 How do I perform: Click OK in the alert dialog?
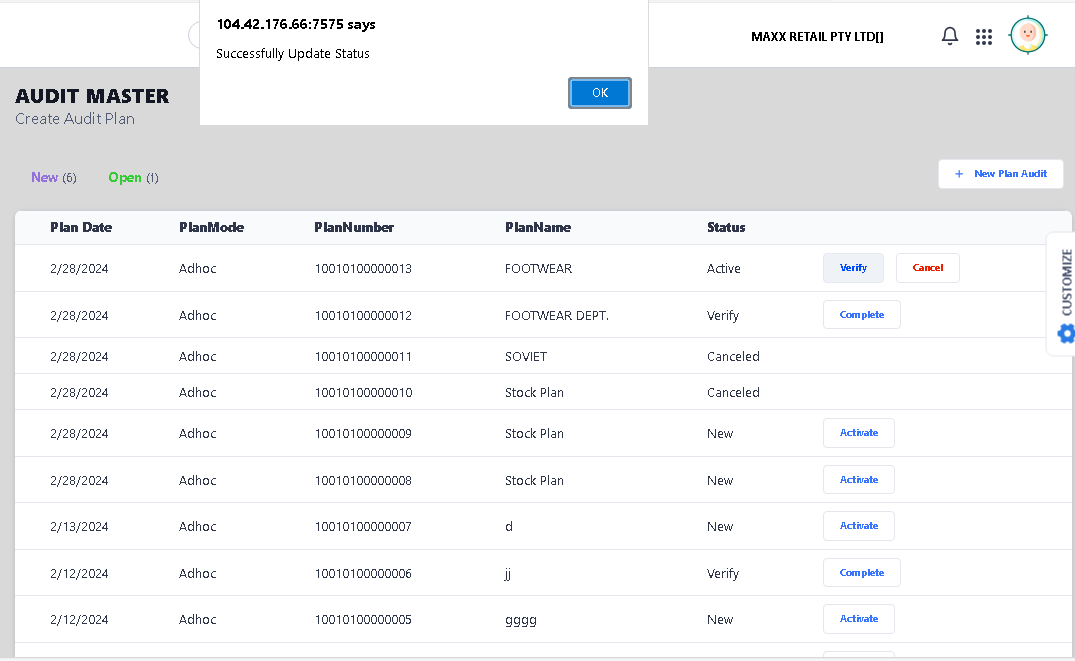point(600,93)
